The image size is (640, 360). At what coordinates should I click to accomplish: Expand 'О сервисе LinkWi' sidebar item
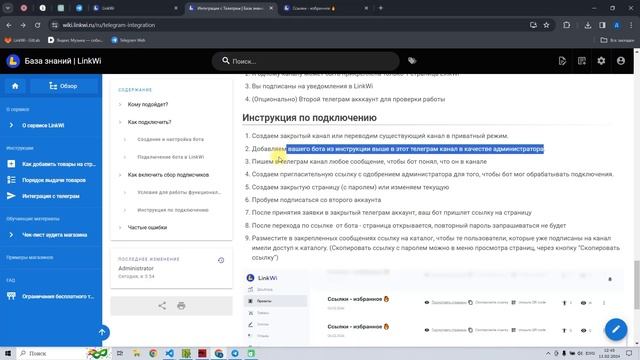[51, 125]
